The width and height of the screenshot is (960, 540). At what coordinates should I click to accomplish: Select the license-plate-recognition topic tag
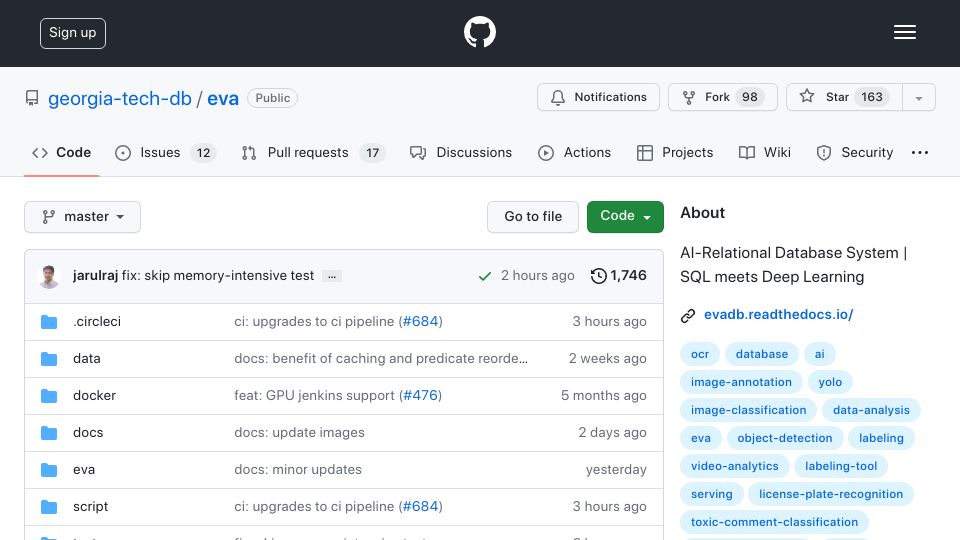pyautogui.click(x=831, y=495)
